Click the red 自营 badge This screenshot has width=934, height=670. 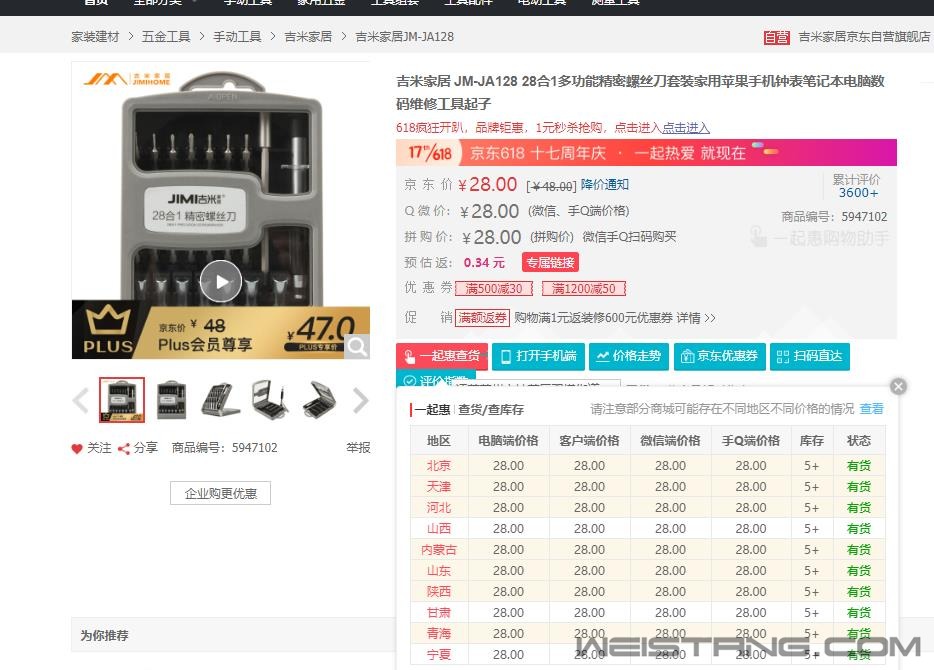pos(777,38)
